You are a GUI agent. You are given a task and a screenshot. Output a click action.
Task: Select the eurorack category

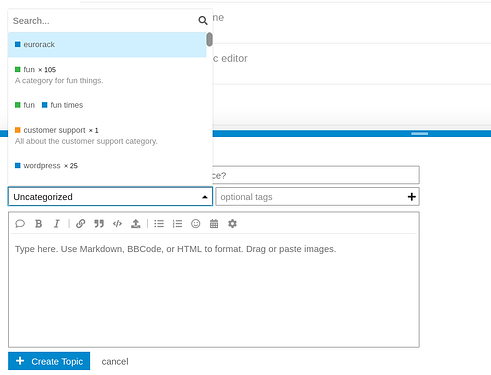pyautogui.click(x=107, y=45)
